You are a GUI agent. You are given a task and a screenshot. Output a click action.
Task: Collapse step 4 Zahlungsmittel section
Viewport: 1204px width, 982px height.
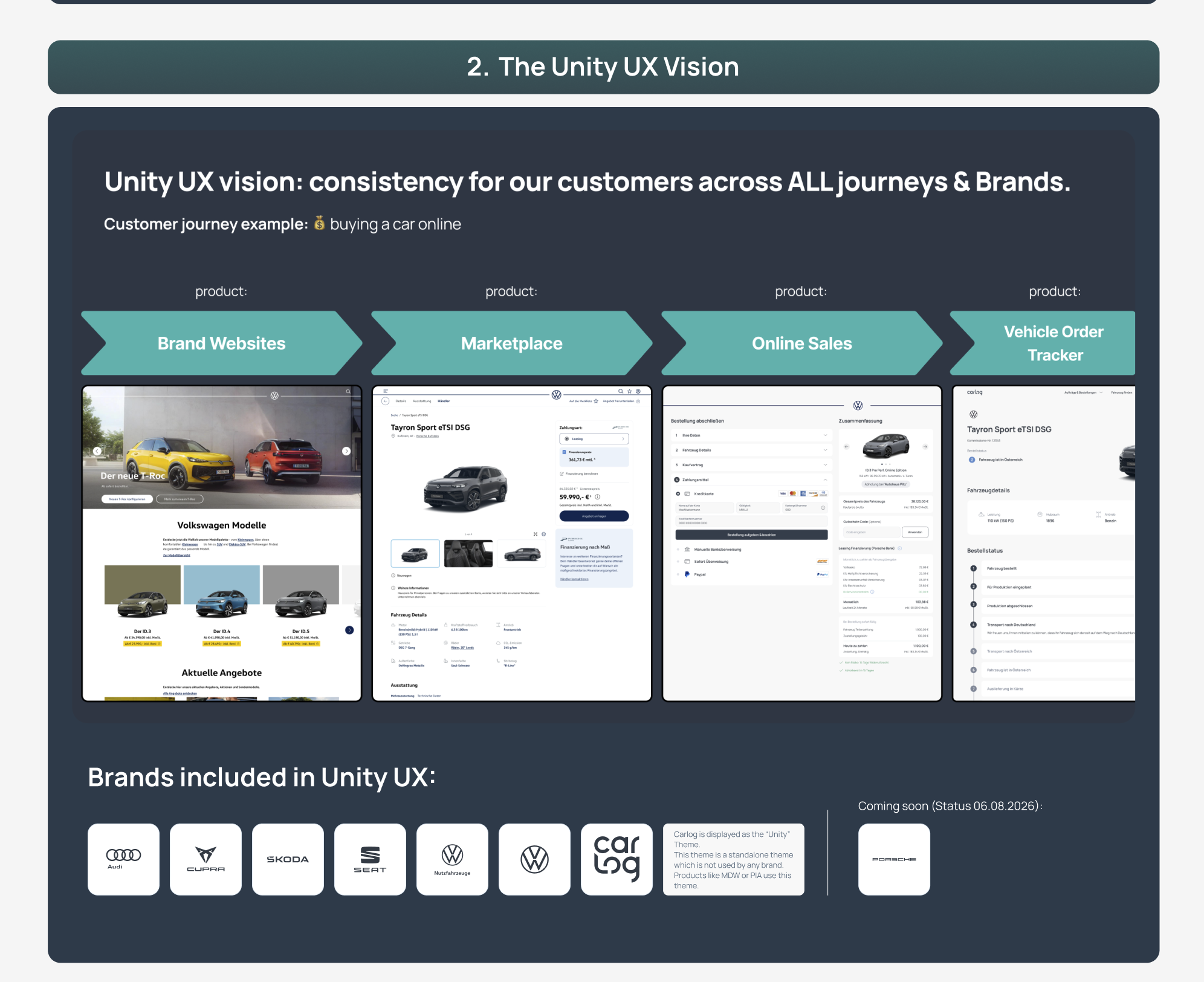click(x=751, y=480)
